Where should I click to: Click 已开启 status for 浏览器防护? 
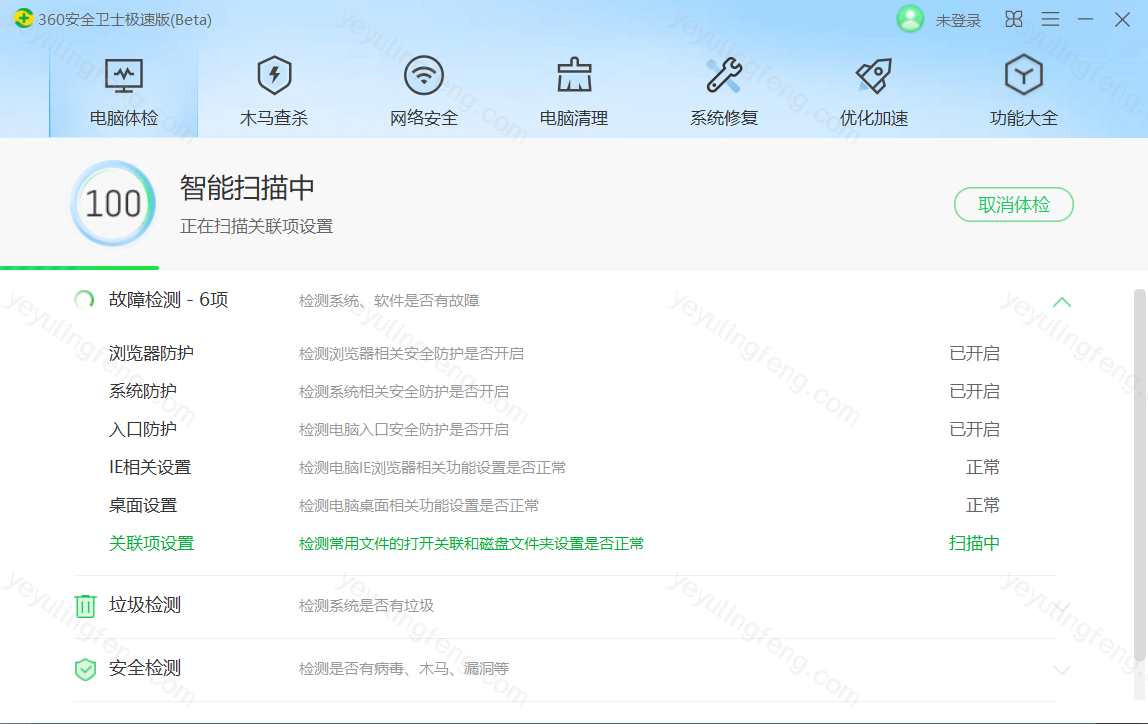click(x=974, y=354)
